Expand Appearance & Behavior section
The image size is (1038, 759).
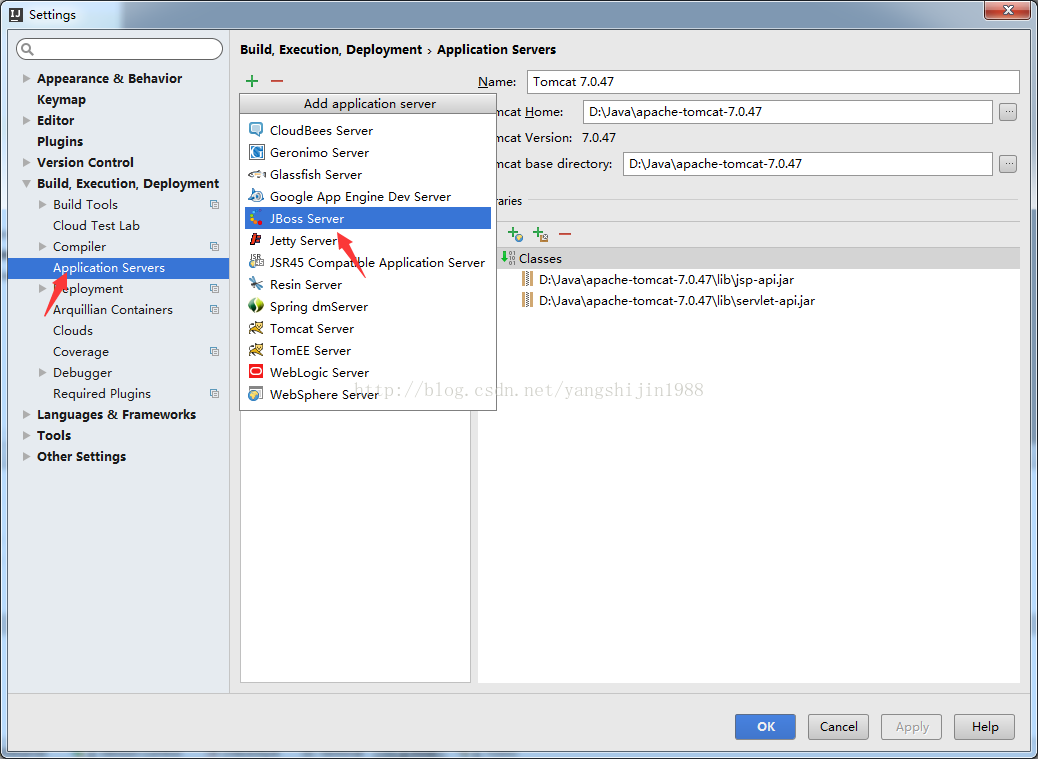26,78
